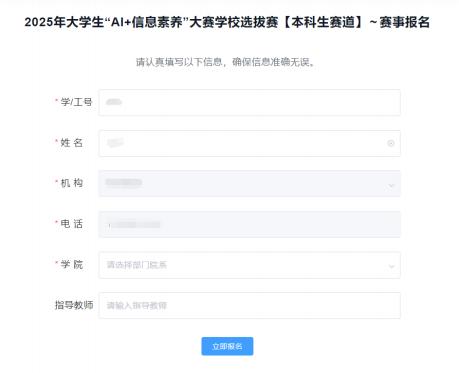This screenshot has height=373, width=459.
Task: Click the blurred value in the 学/工号 field
Action: pyautogui.click(x=114, y=102)
